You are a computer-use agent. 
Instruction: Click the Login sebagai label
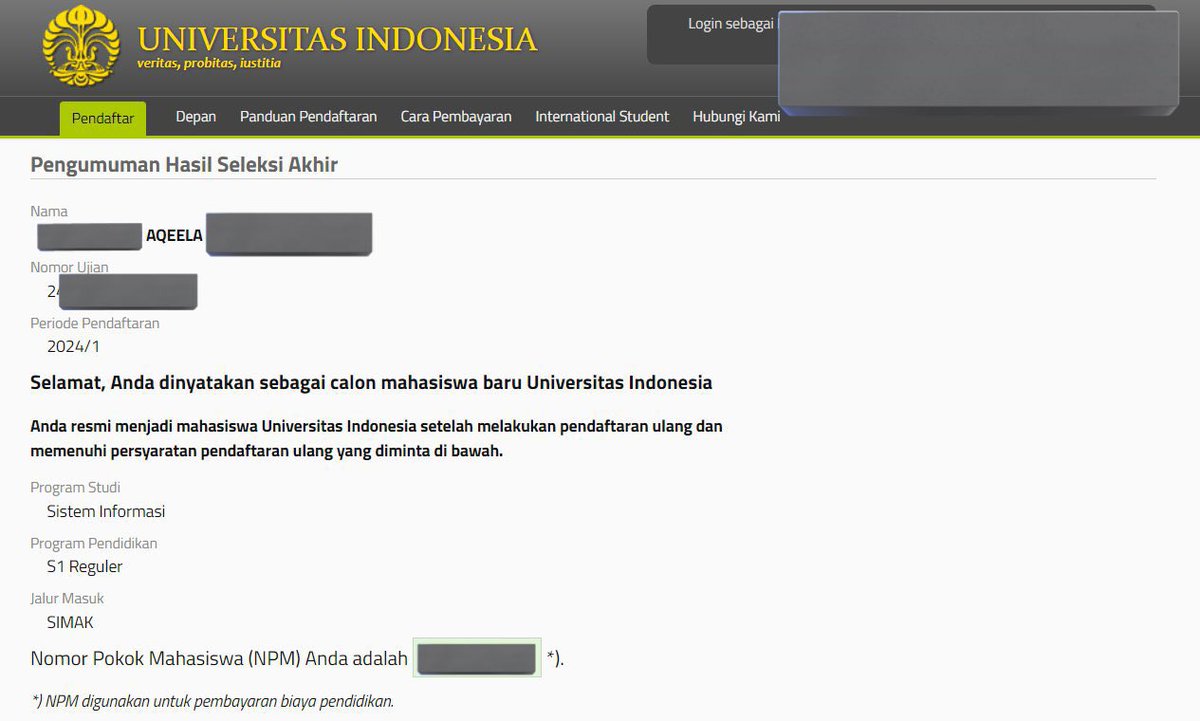(x=731, y=23)
